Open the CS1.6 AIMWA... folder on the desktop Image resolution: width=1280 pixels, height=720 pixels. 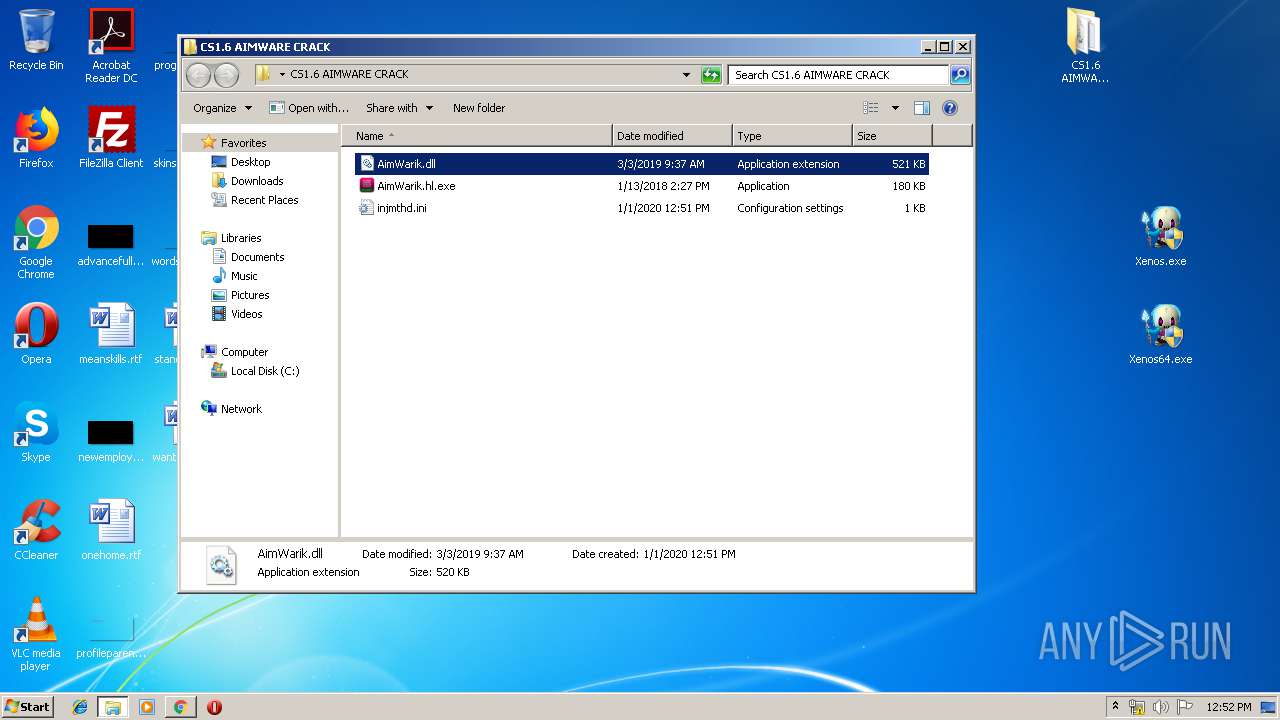point(1085,46)
